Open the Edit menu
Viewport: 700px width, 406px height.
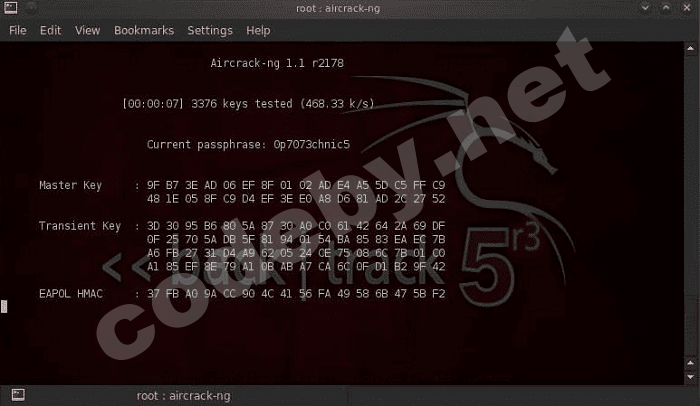click(50, 30)
